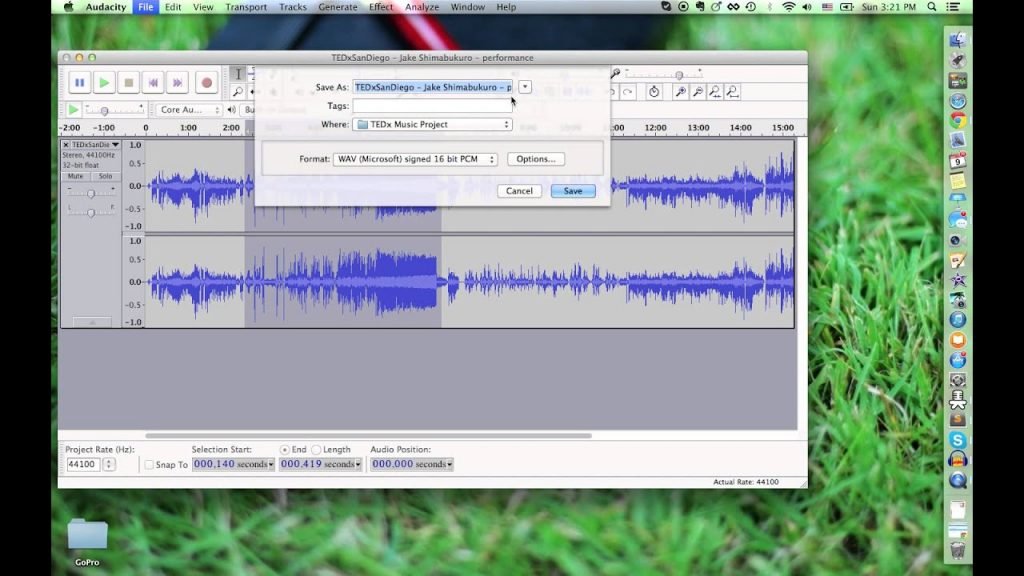Select the Zoom tool magnifier icon

pyautogui.click(x=238, y=92)
